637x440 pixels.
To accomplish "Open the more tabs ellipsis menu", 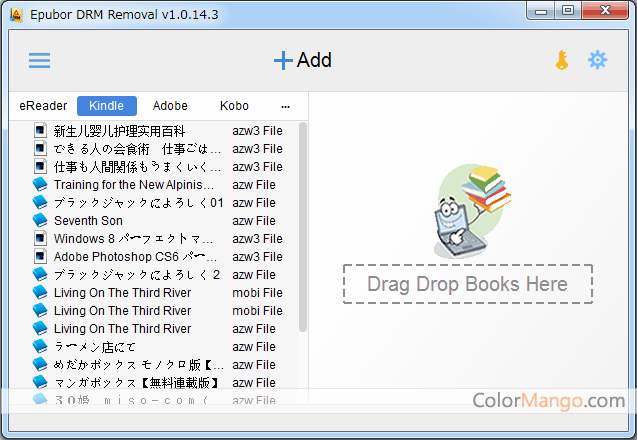I will (286, 107).
